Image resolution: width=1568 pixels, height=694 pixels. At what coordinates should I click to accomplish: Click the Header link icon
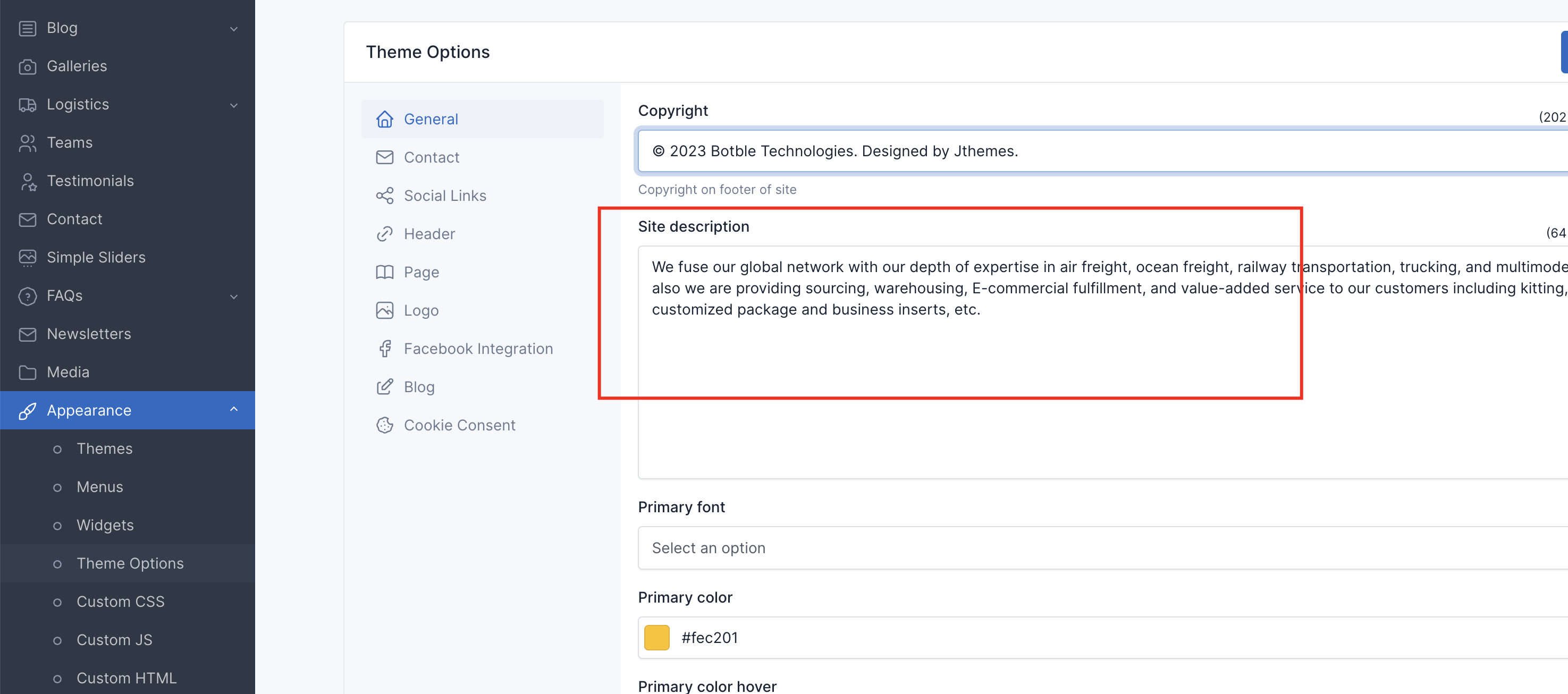[x=385, y=234]
